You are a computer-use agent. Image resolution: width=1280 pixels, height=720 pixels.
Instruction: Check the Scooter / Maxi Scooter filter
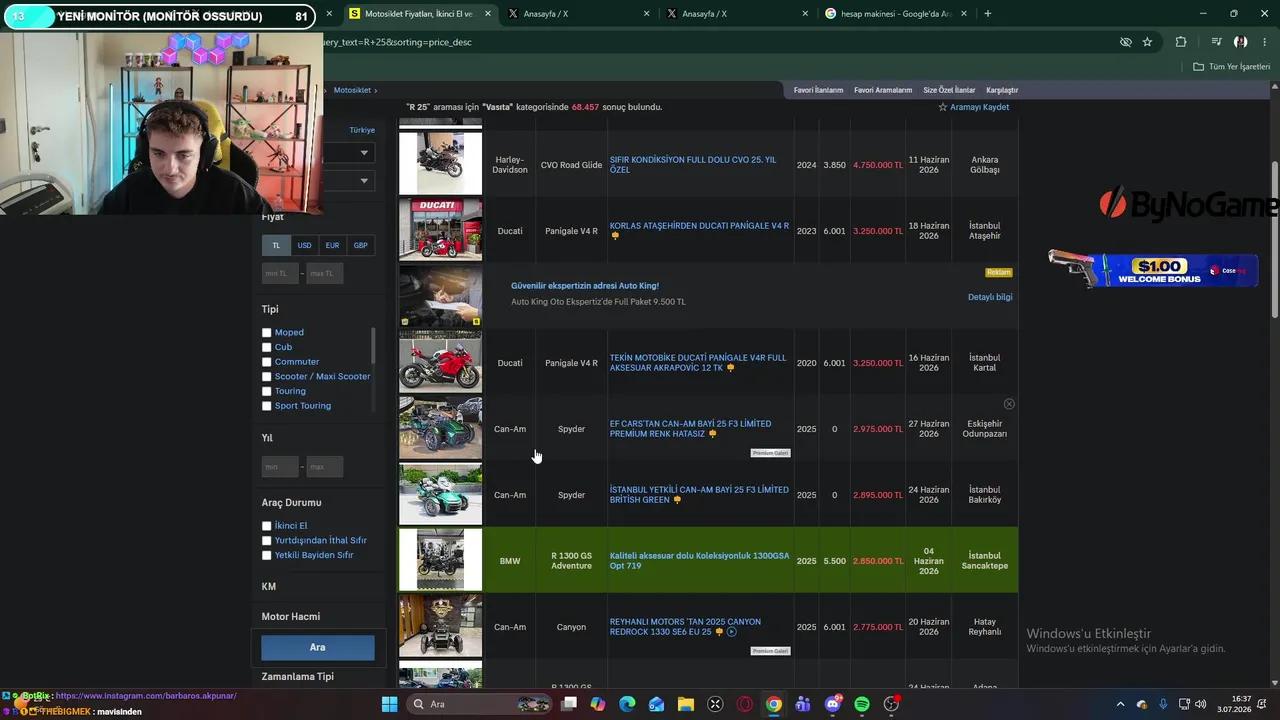[x=267, y=377]
